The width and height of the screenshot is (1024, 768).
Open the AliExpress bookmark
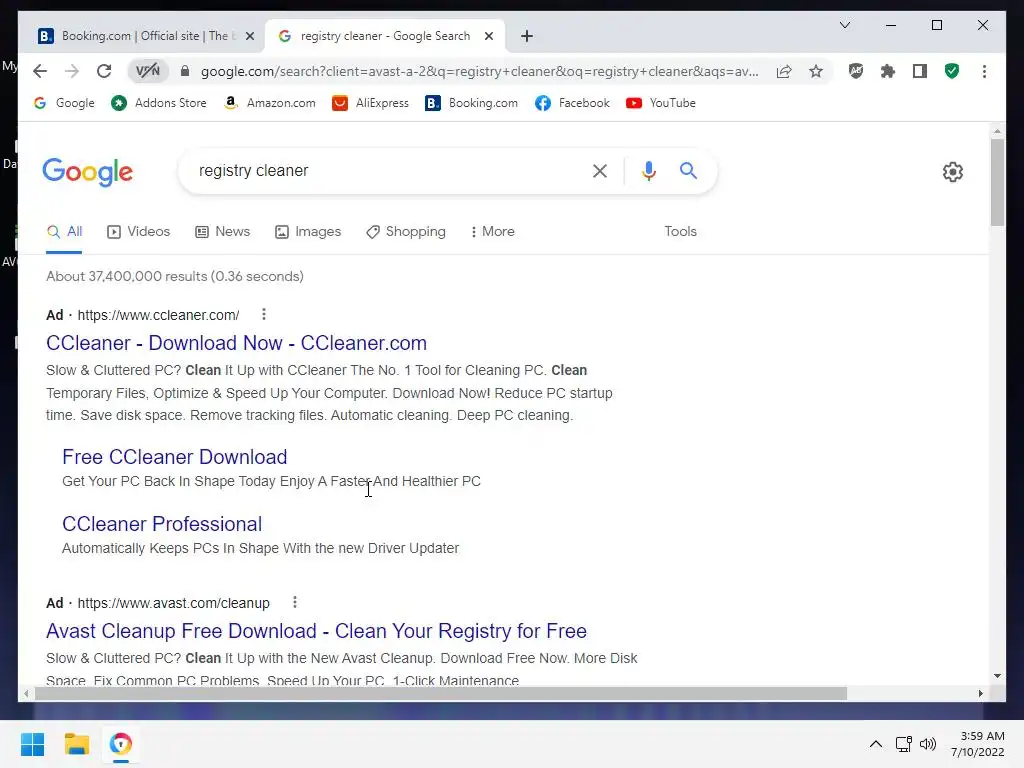370,103
